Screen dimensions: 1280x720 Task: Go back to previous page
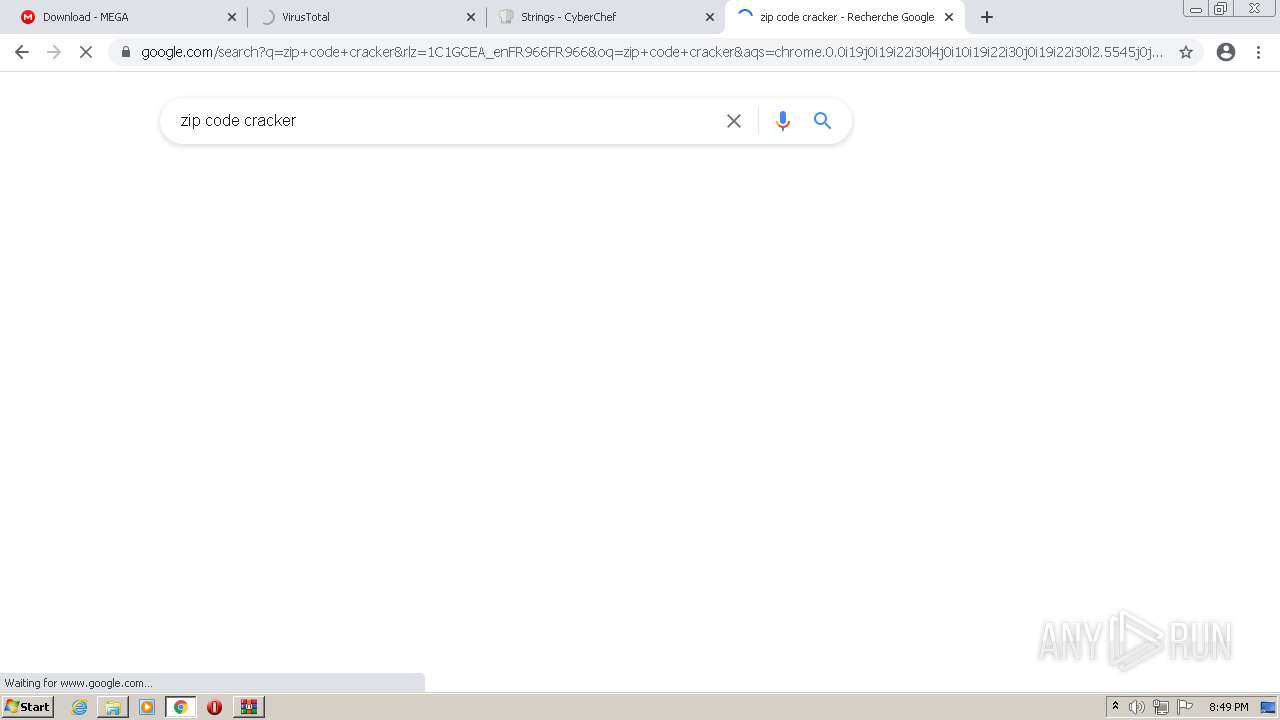(x=22, y=52)
